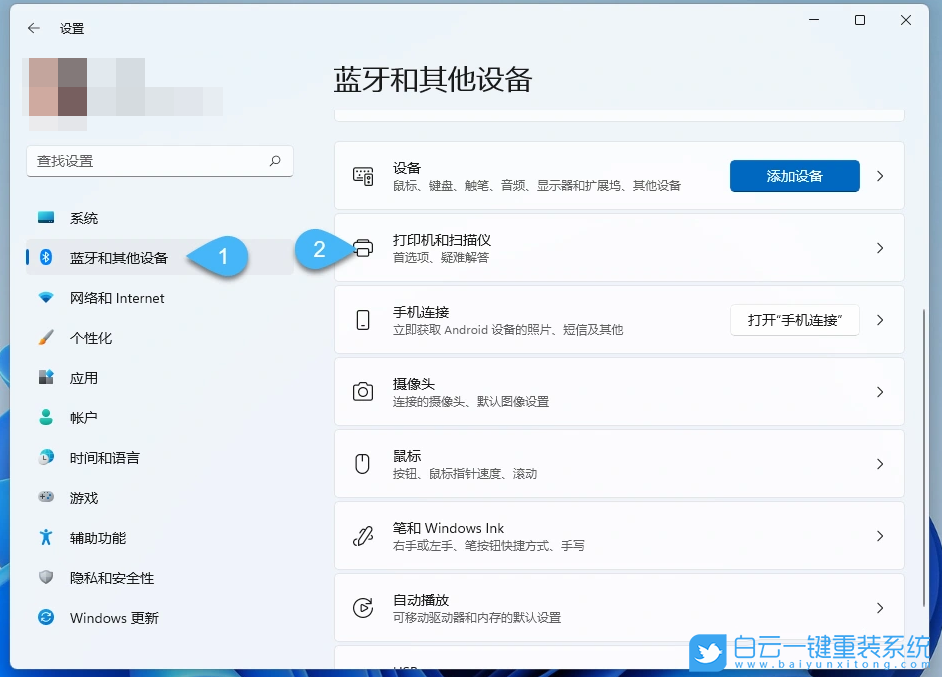Click the Windows 更新 icon in sidebar
The image size is (942, 677).
[x=44, y=618]
